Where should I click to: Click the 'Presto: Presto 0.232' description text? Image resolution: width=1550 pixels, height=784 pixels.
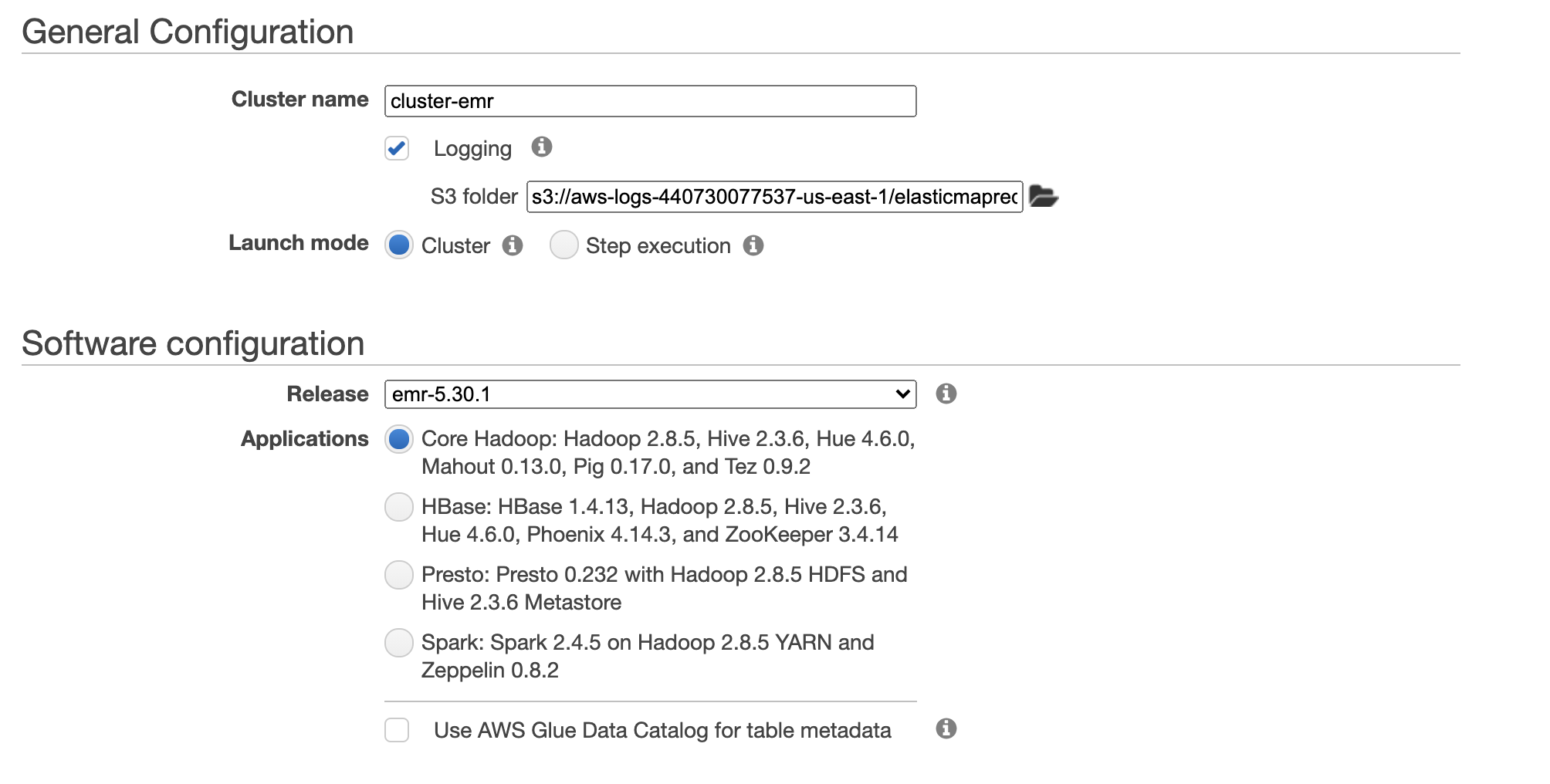pos(664,588)
